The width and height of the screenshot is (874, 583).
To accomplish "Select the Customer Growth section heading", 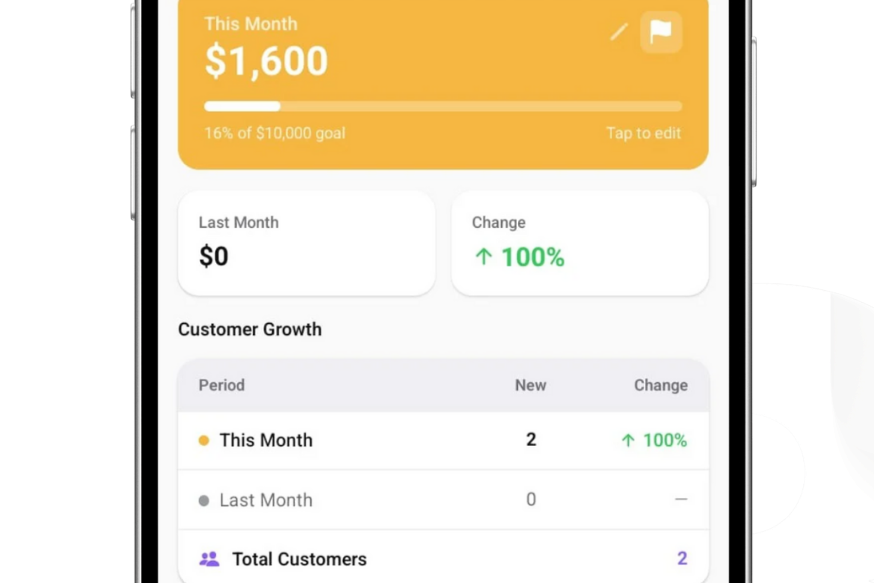I will tap(250, 329).
